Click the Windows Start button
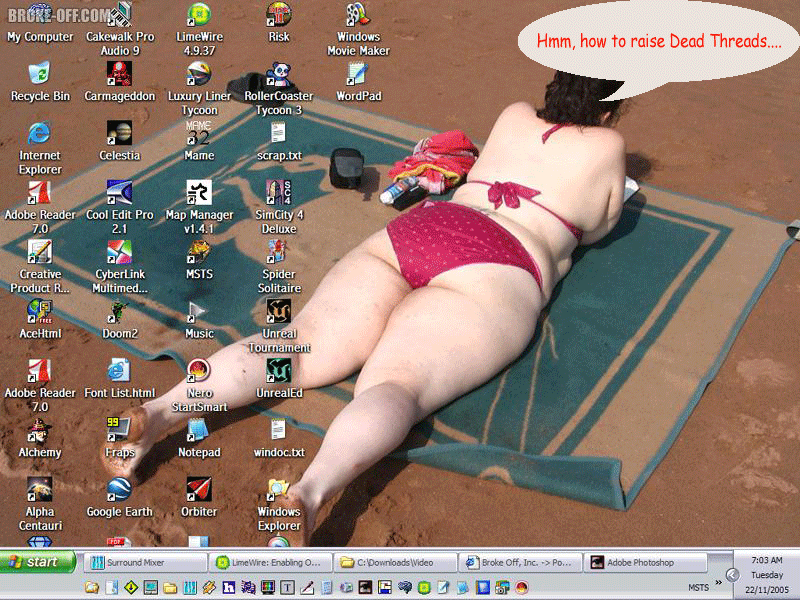 (38, 562)
